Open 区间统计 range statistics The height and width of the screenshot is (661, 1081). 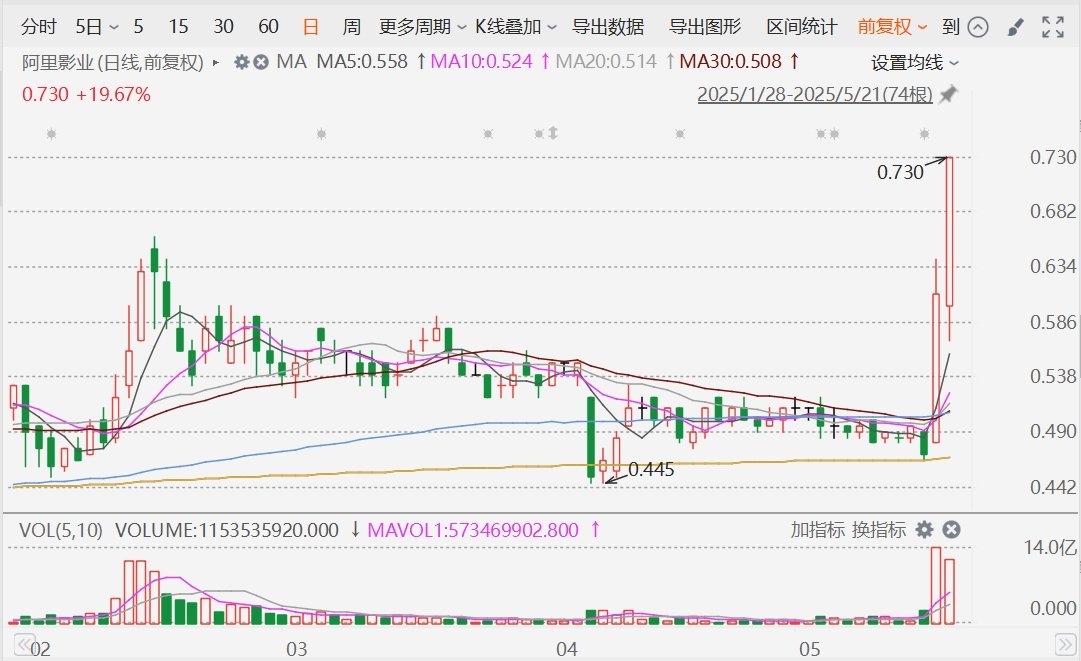[802, 27]
